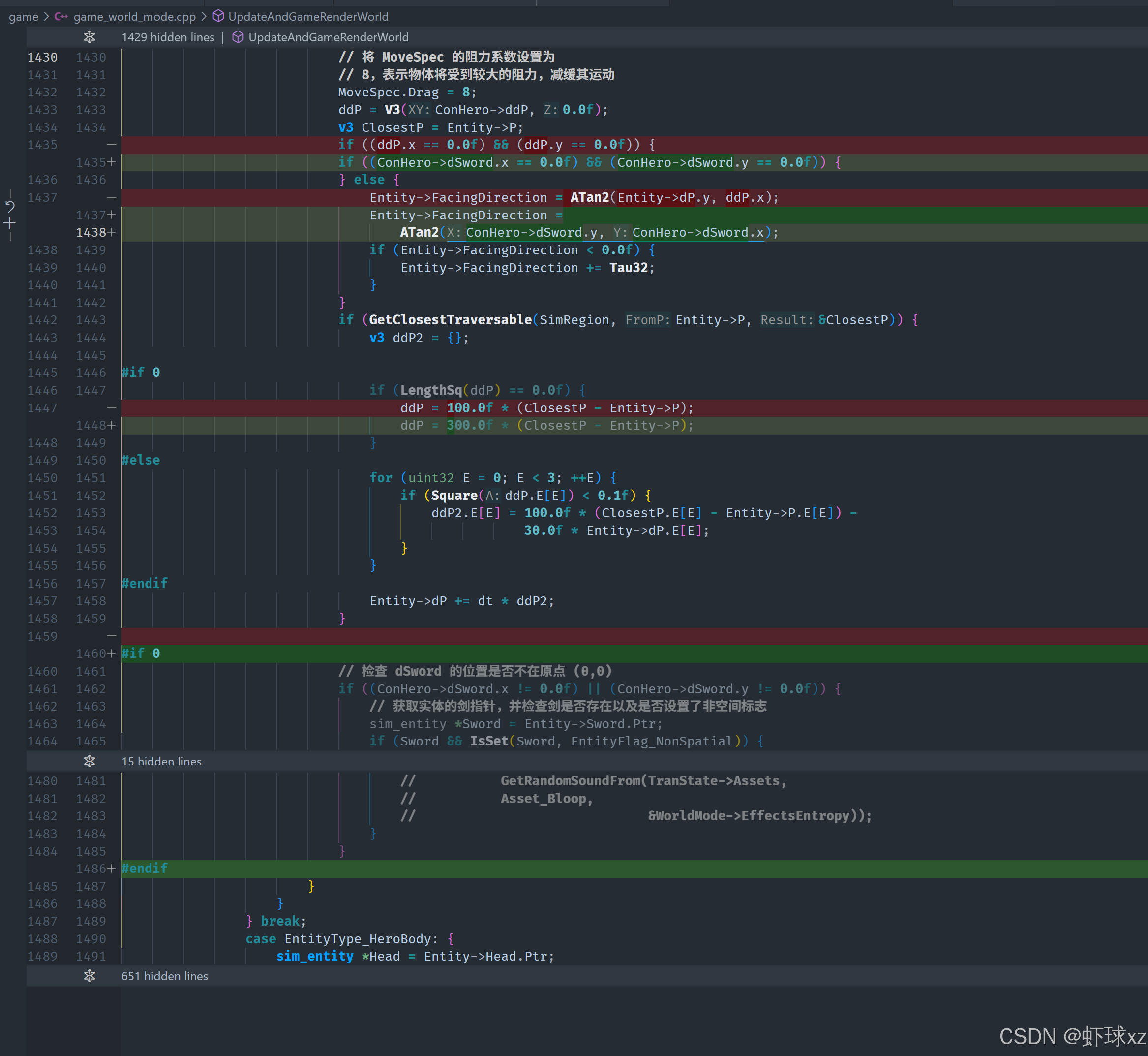Click the added '#endif' line 1486
The image size is (1148, 1056).
click(145, 869)
